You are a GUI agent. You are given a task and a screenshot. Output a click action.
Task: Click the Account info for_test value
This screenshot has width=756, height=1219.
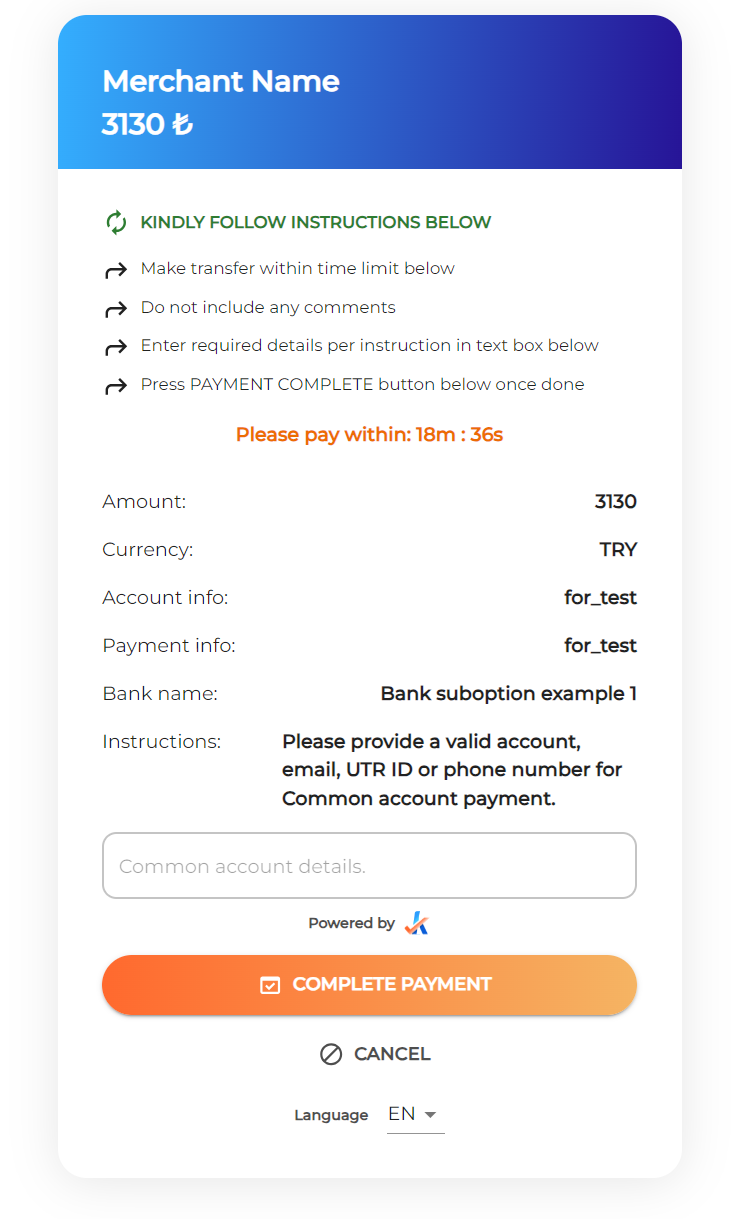[600, 598]
